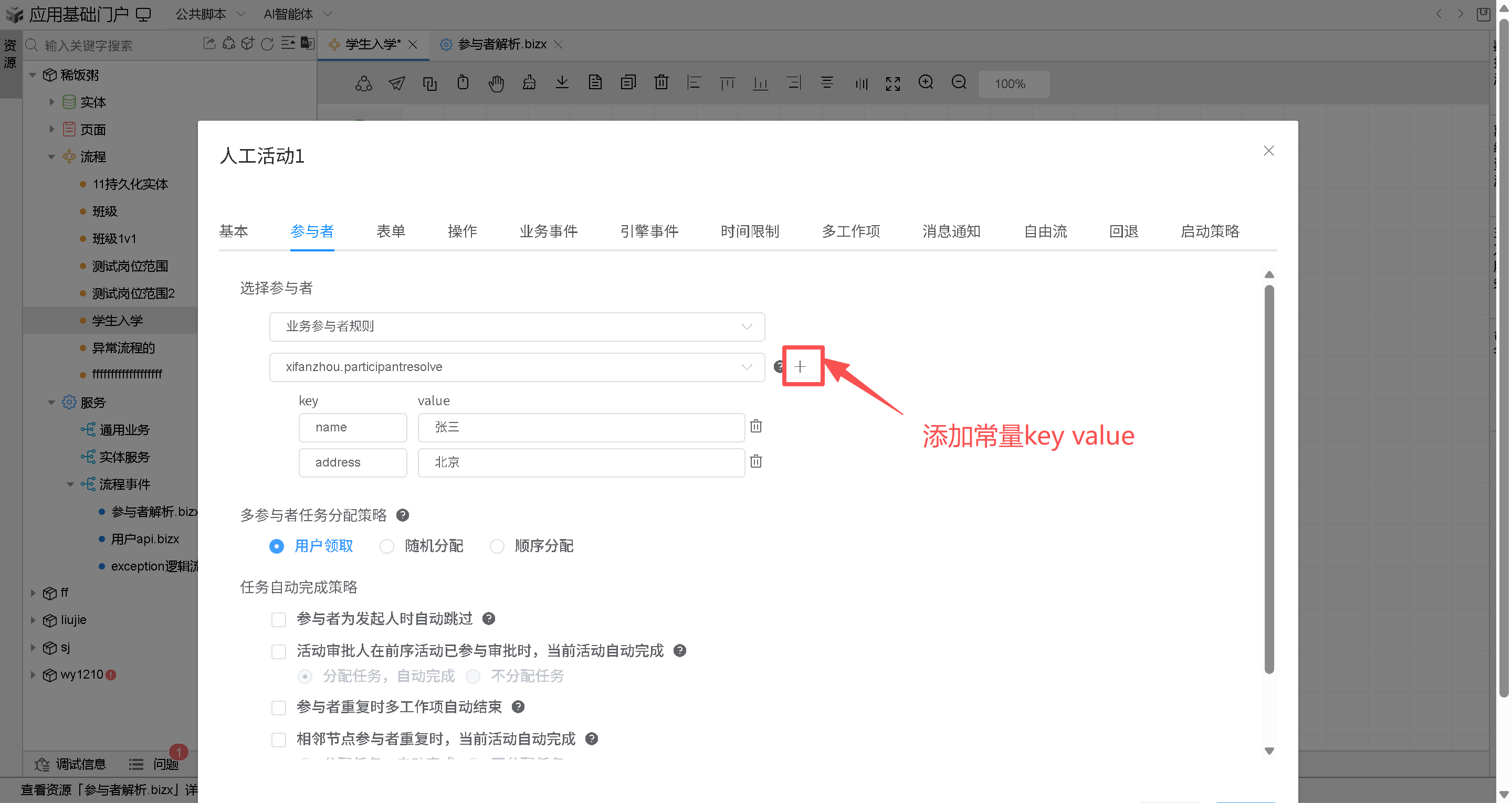Select the 顺序分配 radio option

(x=497, y=546)
